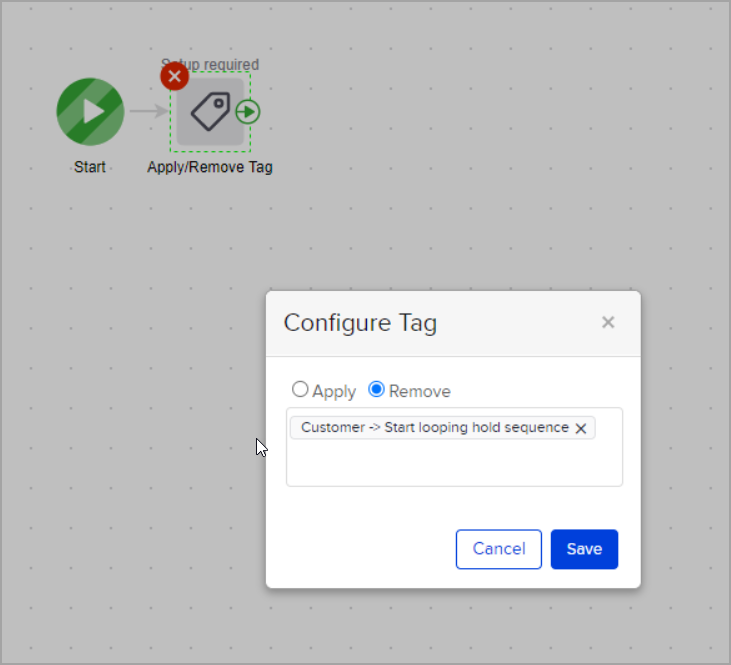The height and width of the screenshot is (665, 731).
Task: Select the Remove radio button
Action: pos(377,390)
